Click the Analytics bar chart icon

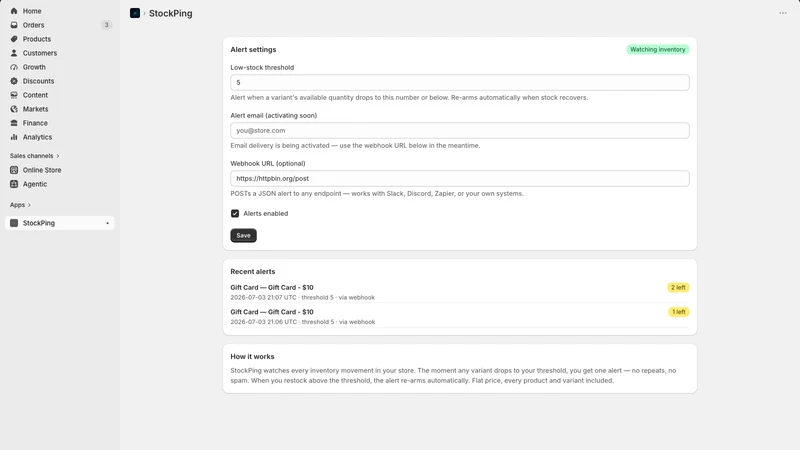click(x=14, y=137)
